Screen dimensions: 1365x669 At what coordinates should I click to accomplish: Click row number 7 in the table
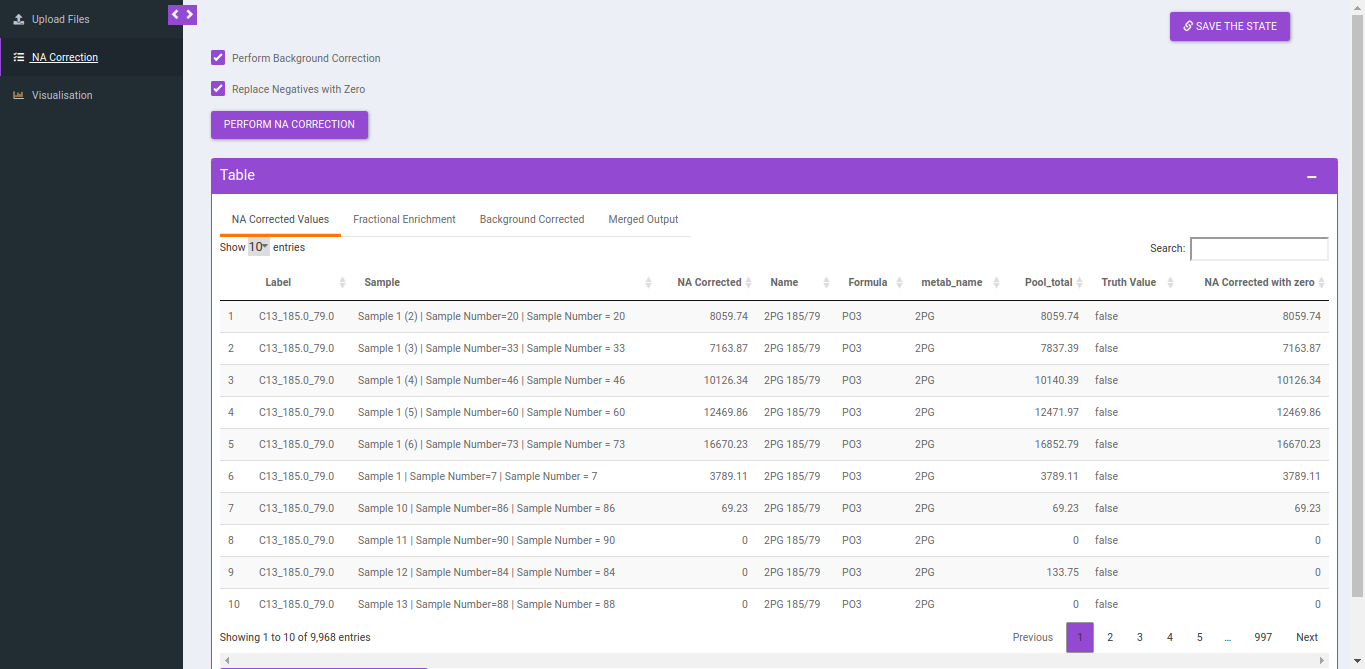tap(231, 509)
